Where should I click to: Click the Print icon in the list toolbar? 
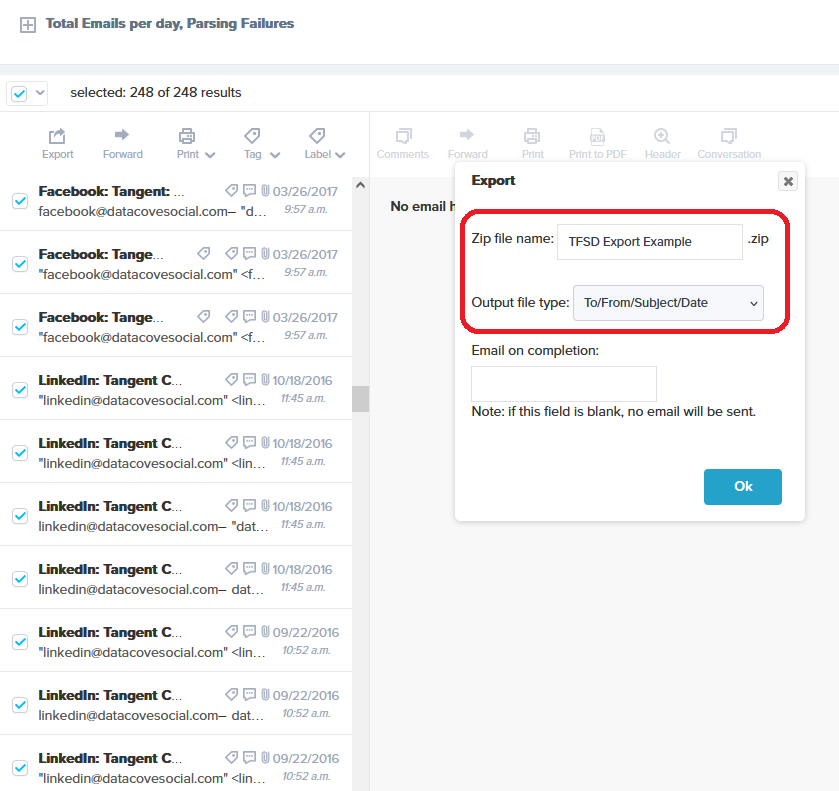click(x=187, y=136)
